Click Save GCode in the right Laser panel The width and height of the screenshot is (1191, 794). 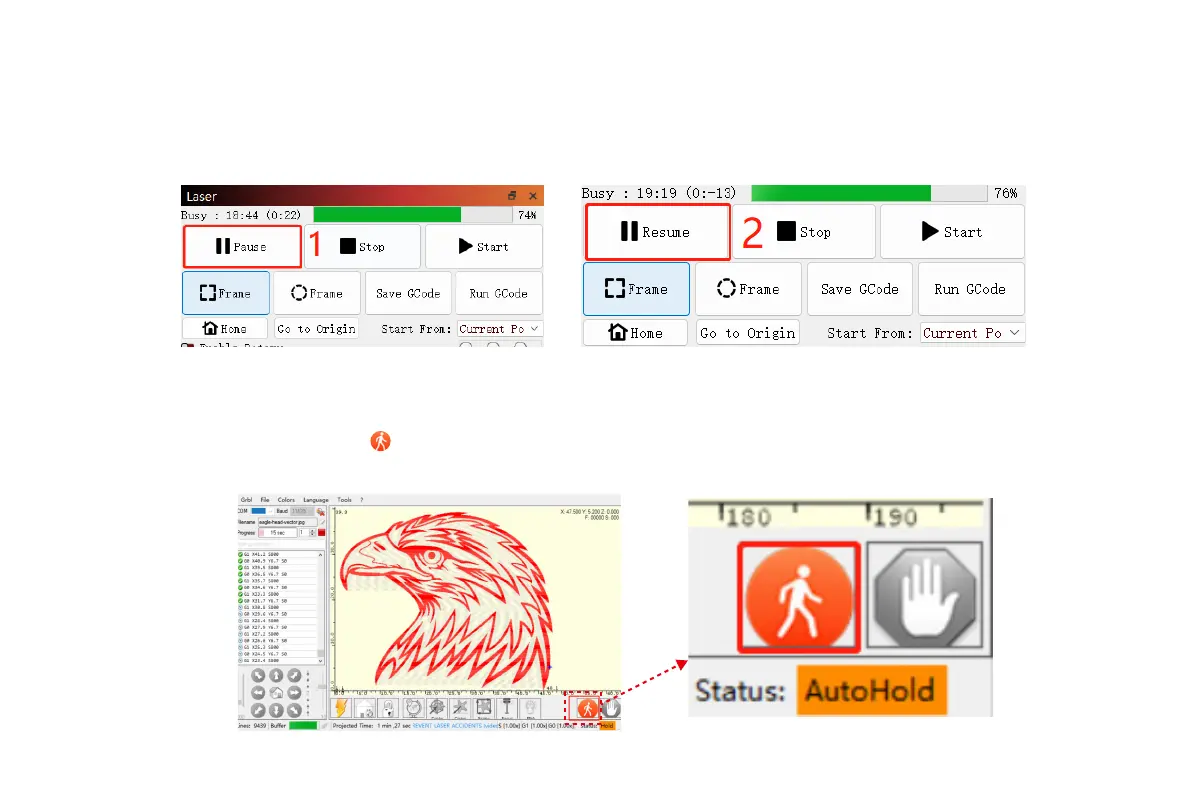(x=860, y=289)
